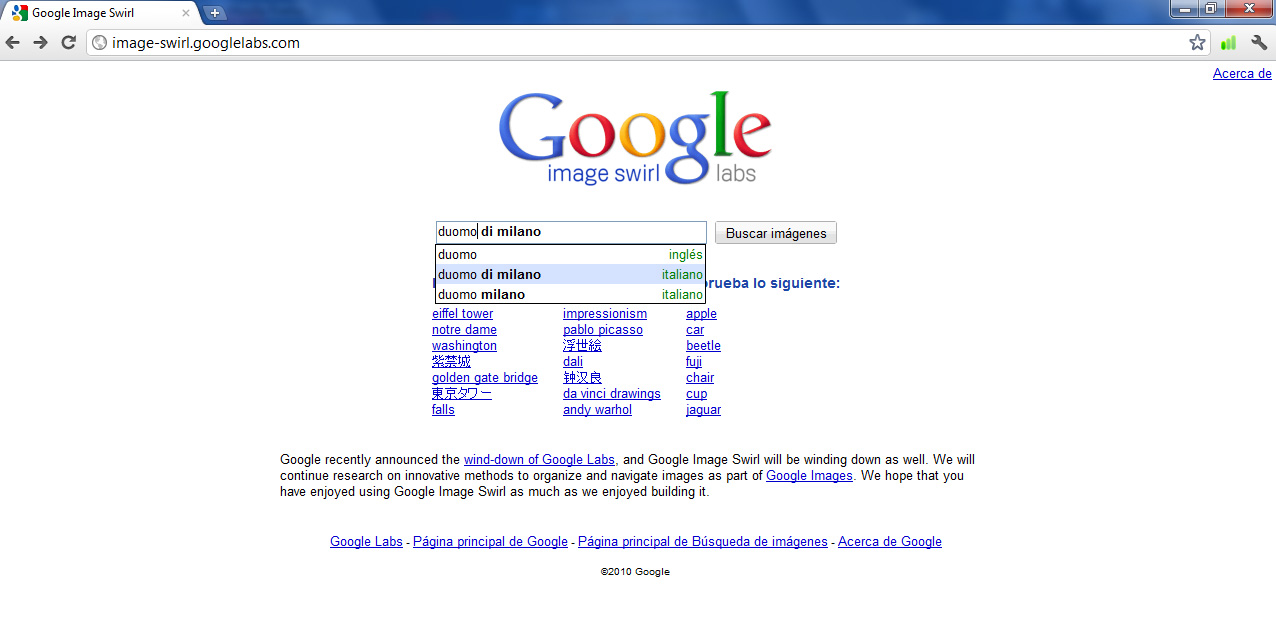This screenshot has width=1276, height=630.
Task: Open a new tab with the plus button
Action: pos(214,13)
